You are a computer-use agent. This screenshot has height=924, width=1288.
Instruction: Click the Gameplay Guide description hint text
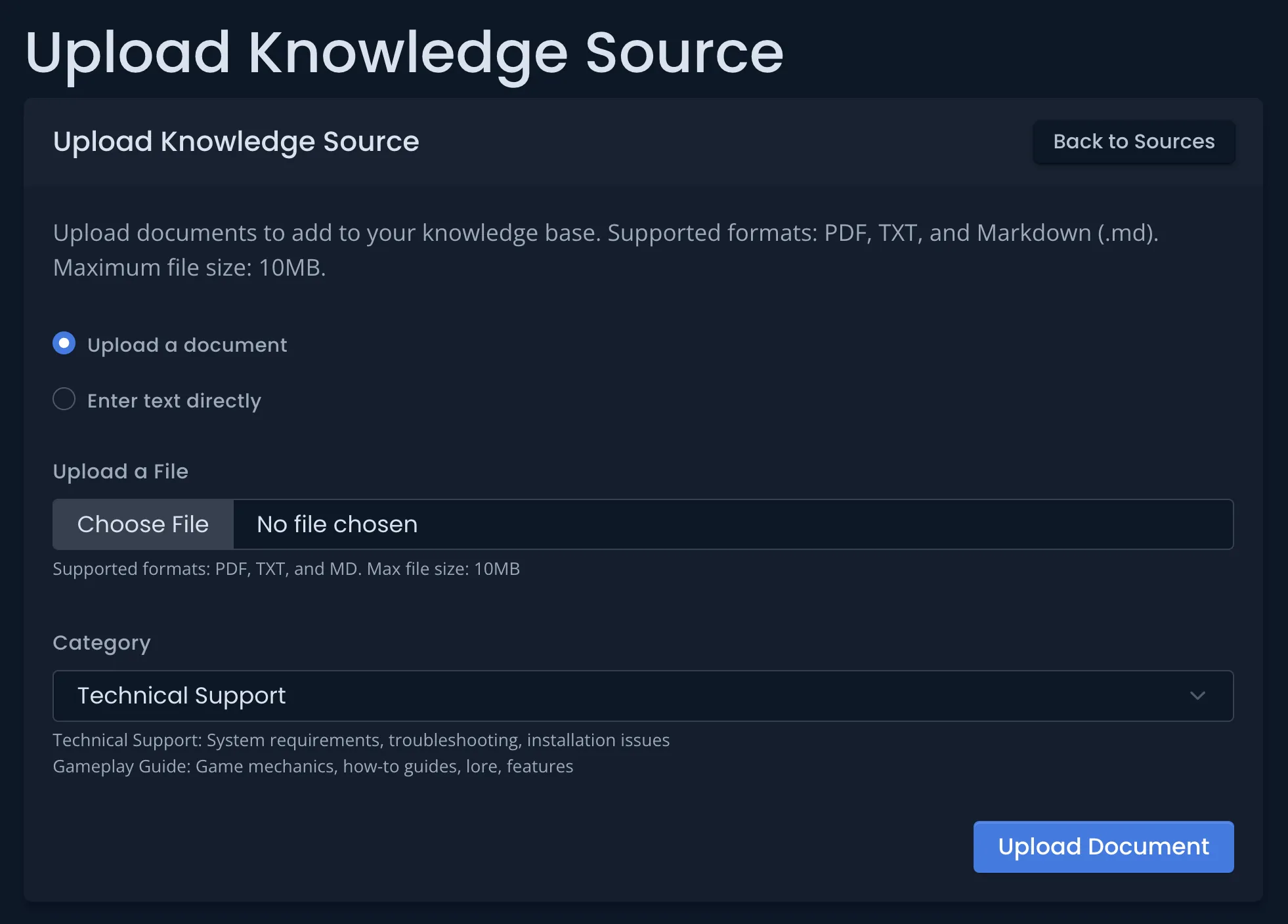[313, 766]
